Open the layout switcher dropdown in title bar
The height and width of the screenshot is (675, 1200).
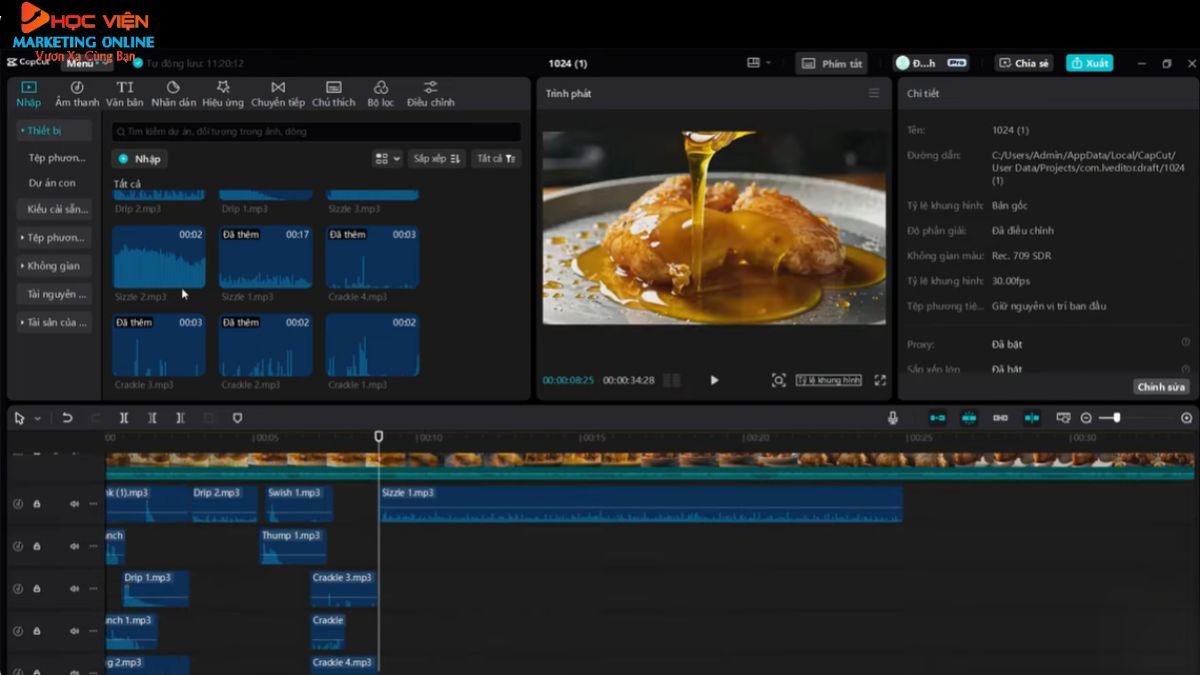coord(759,63)
